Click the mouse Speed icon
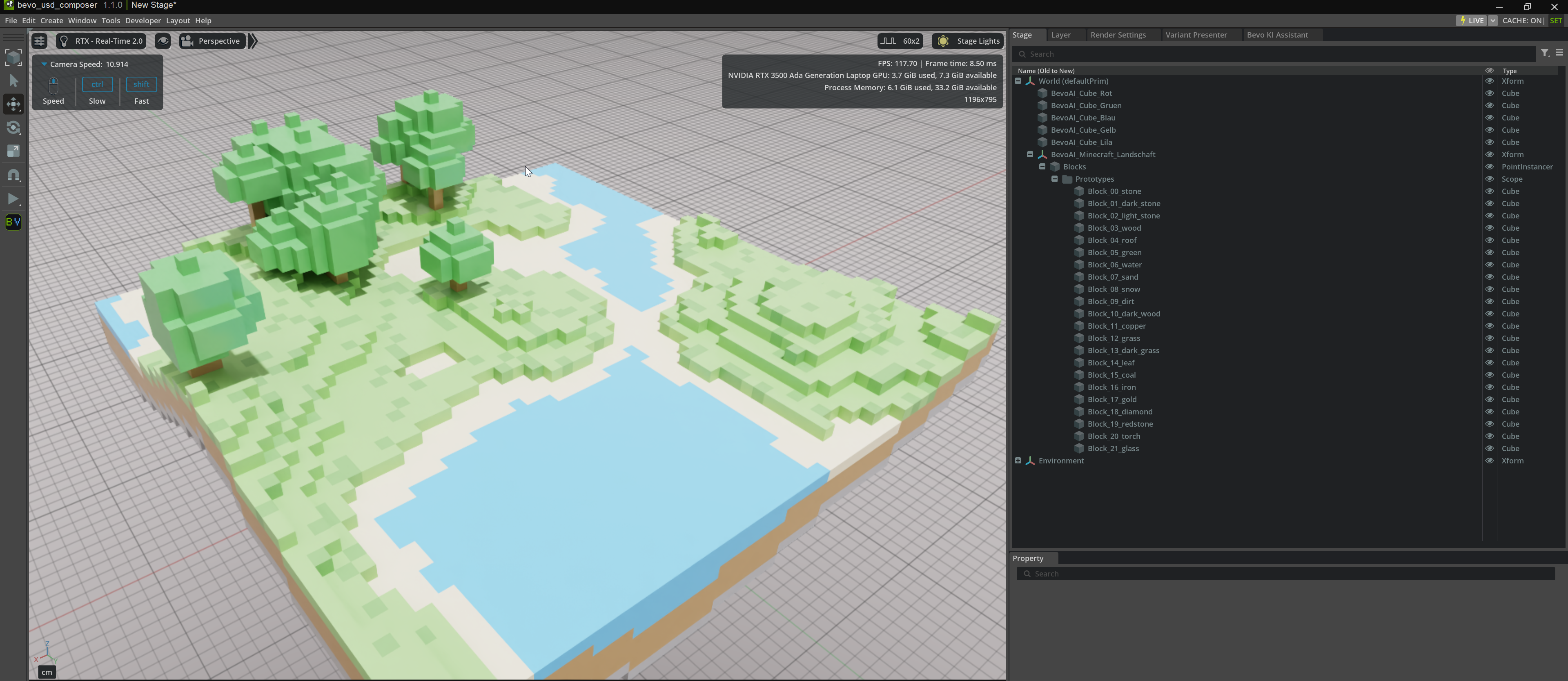 pos(53,85)
